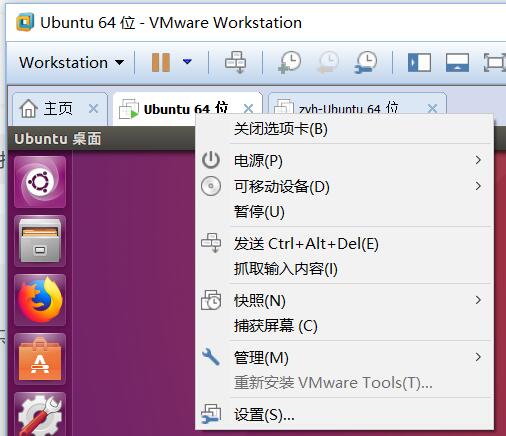This screenshot has width=506, height=436.
Task: Choose 关闭选项卡(B) from context menu
Action: pyautogui.click(x=344, y=129)
